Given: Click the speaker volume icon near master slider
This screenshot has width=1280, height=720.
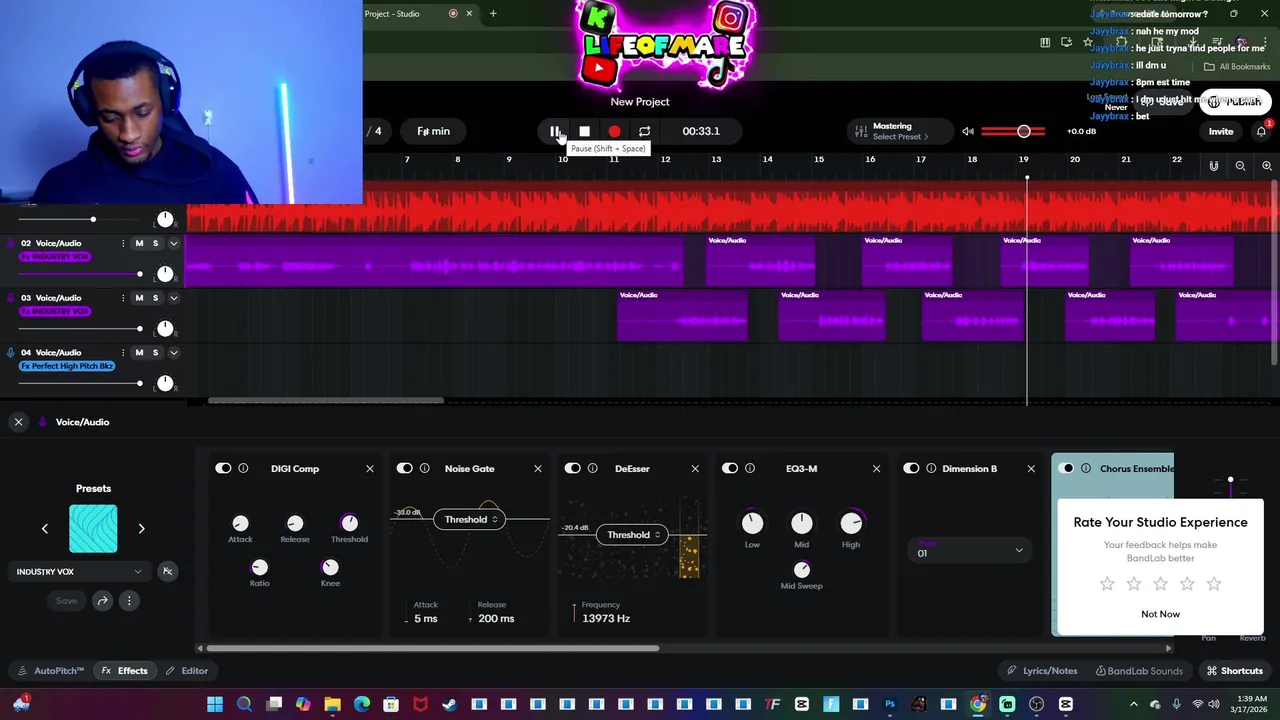Looking at the screenshot, I should point(967,131).
